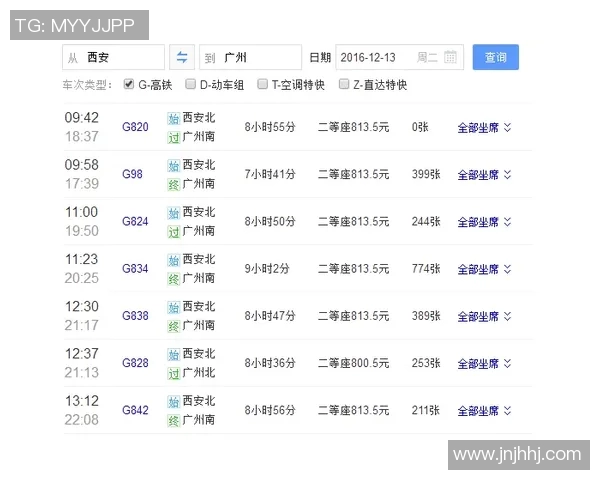Click the 始 origin icon for G824
Screen dimensions: 600x480
pyautogui.click(x=174, y=213)
